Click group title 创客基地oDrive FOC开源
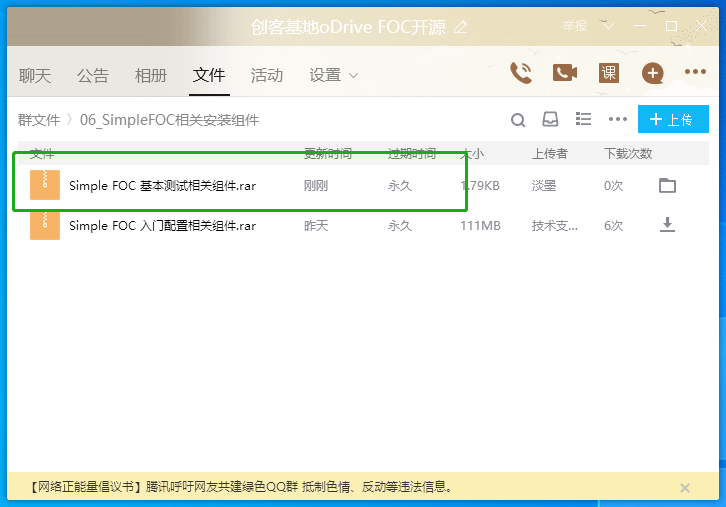 (x=348, y=27)
